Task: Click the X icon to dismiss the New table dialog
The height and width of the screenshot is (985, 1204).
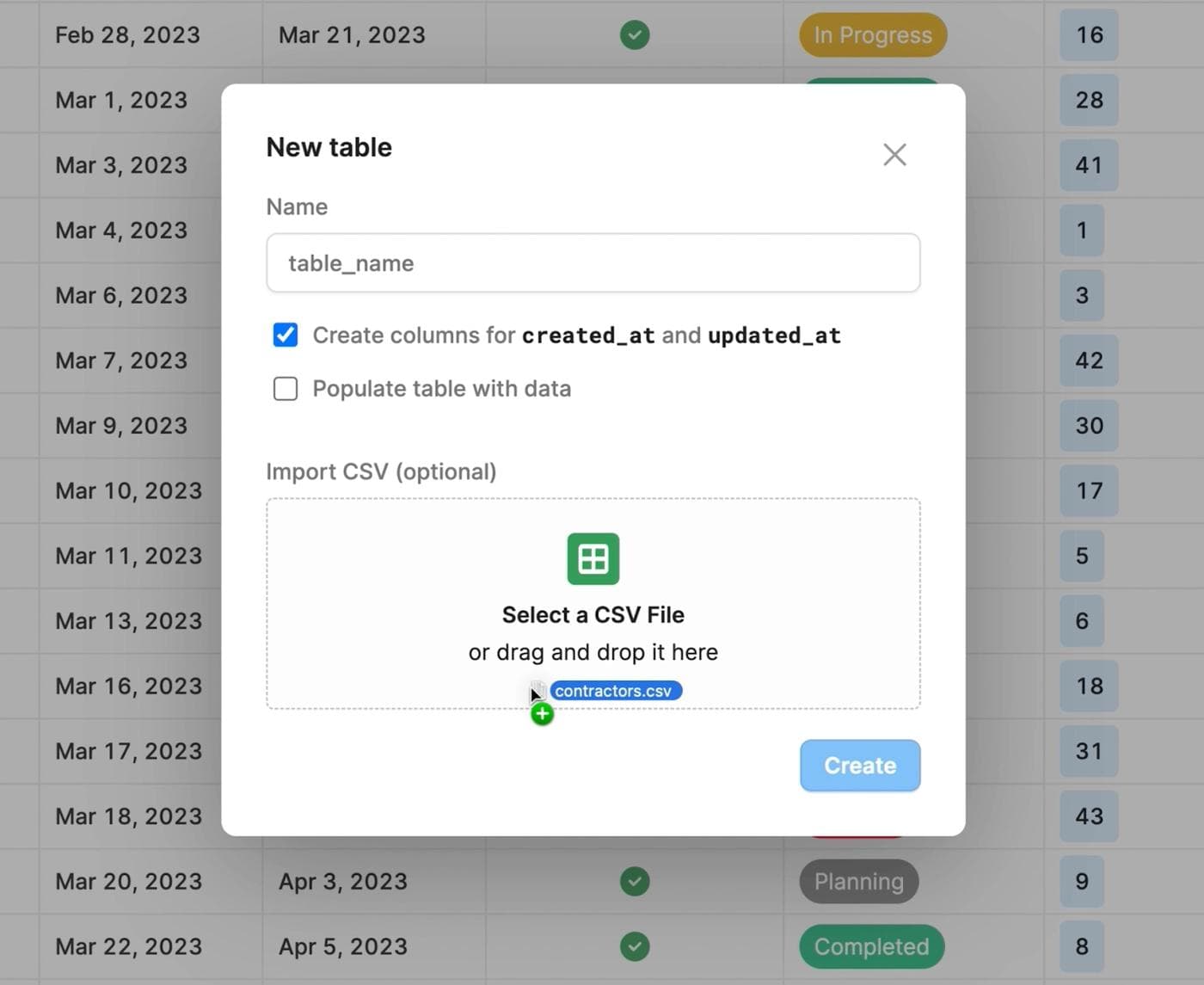Action: click(894, 154)
